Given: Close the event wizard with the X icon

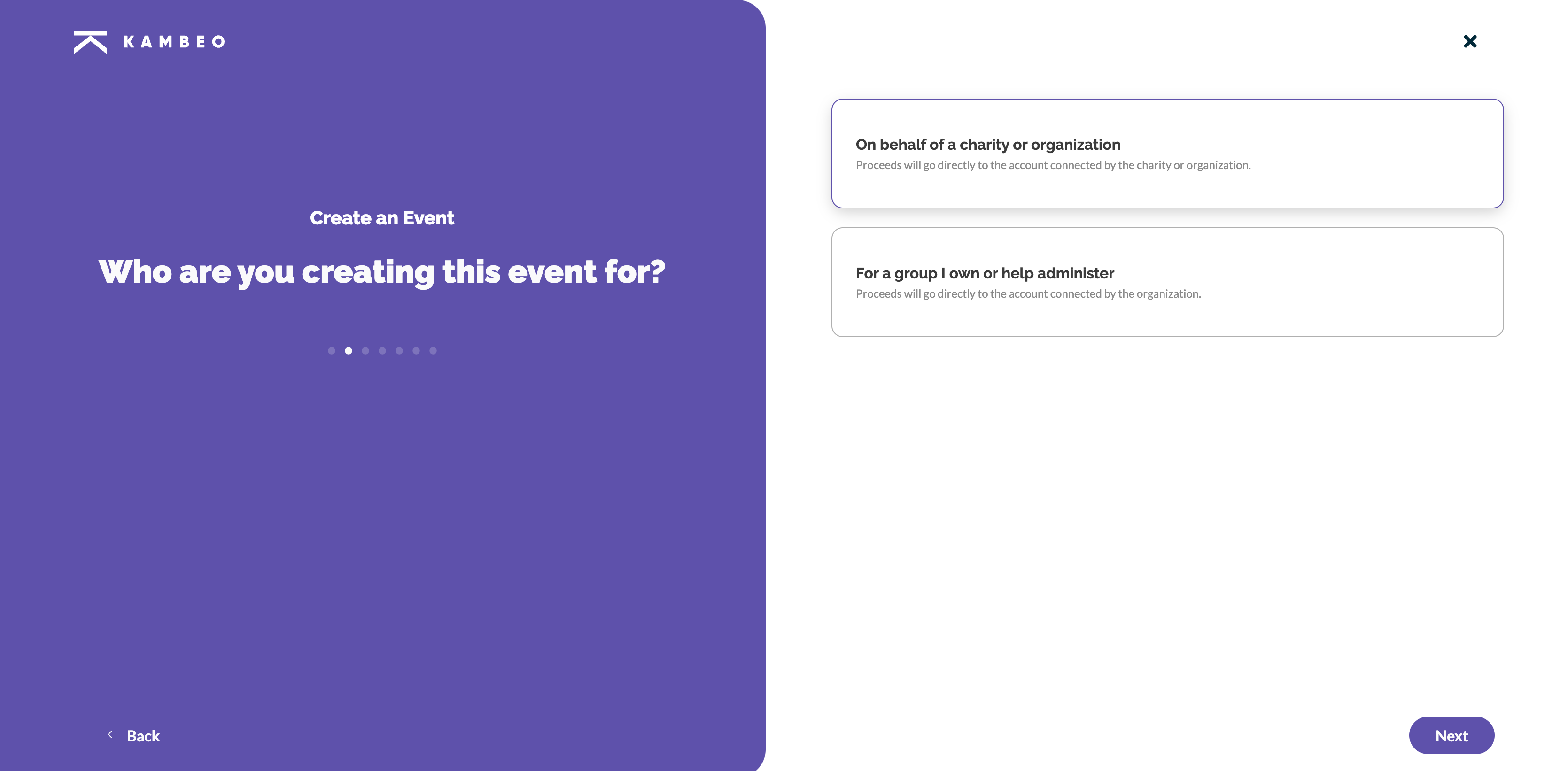Looking at the screenshot, I should [1470, 41].
